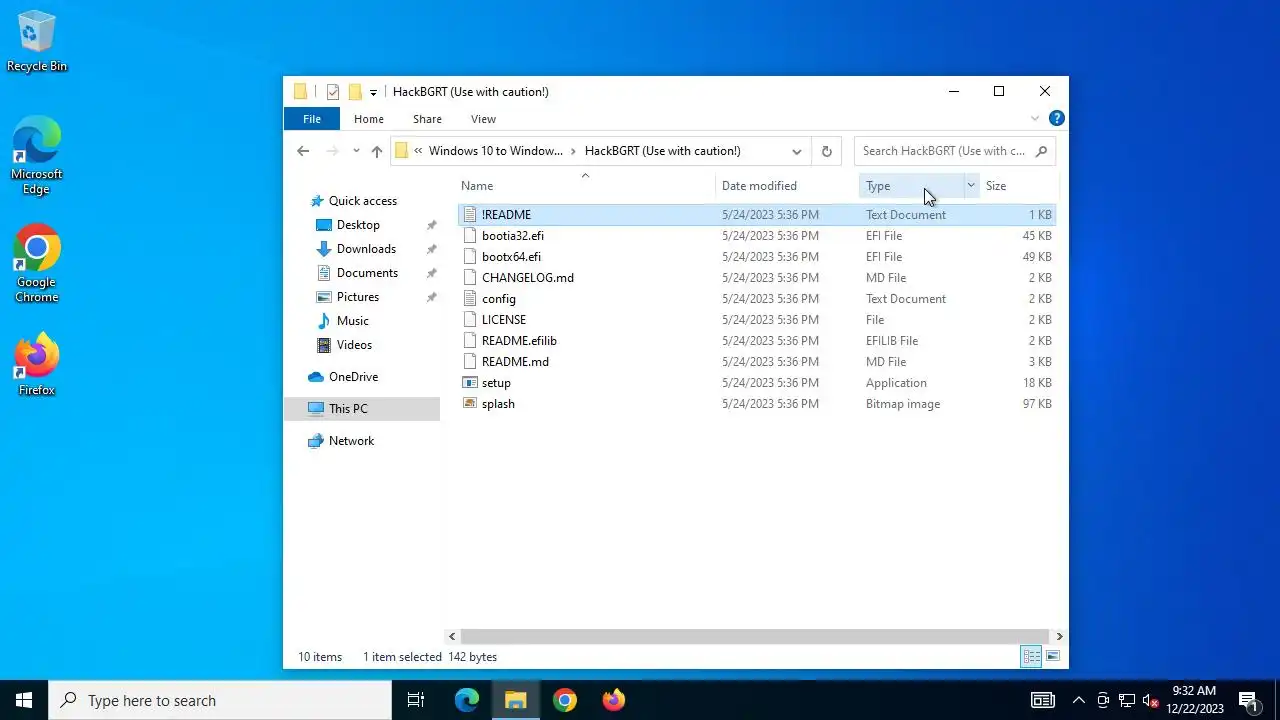Image resolution: width=1280 pixels, height=720 pixels.
Task: Open the Customize Quick Access Toolbar arrow
Action: pyautogui.click(x=373, y=92)
